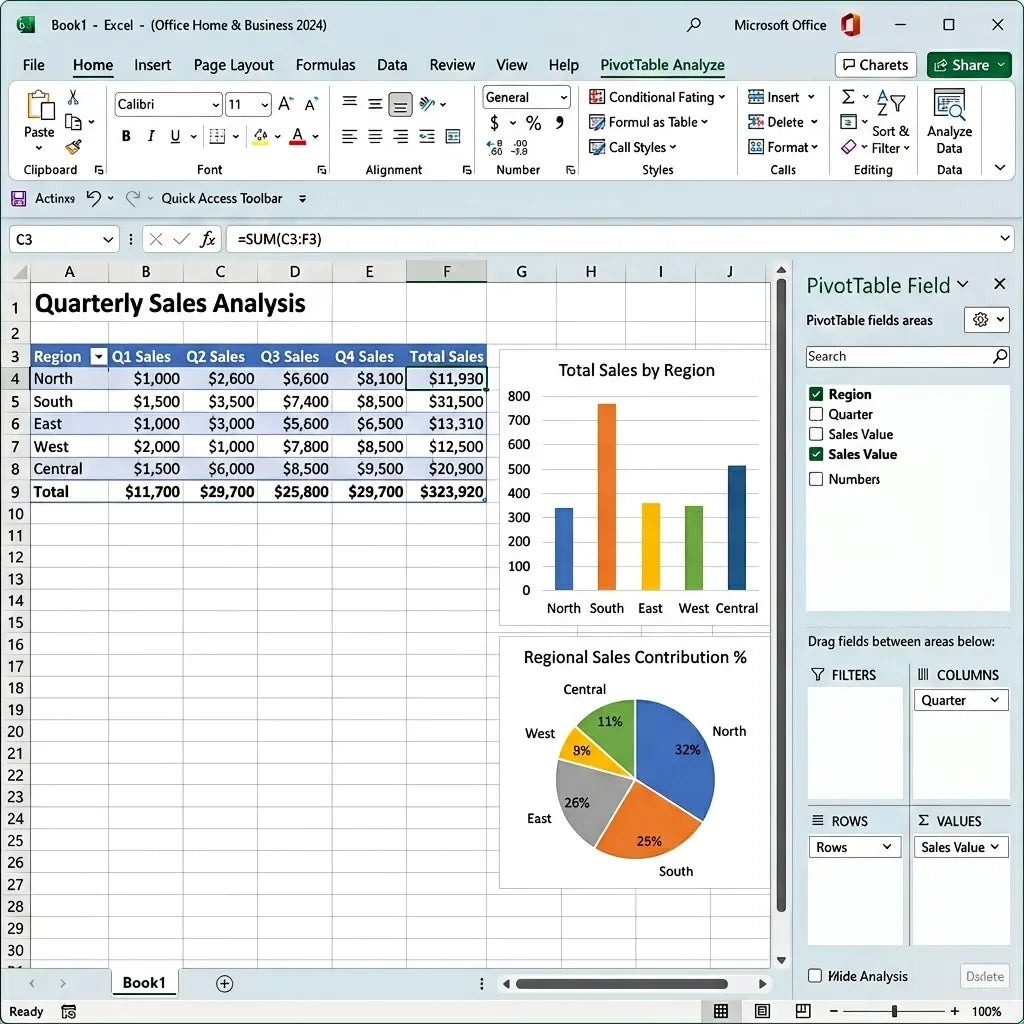Uncheck the bold Sales Value field

(x=816, y=454)
